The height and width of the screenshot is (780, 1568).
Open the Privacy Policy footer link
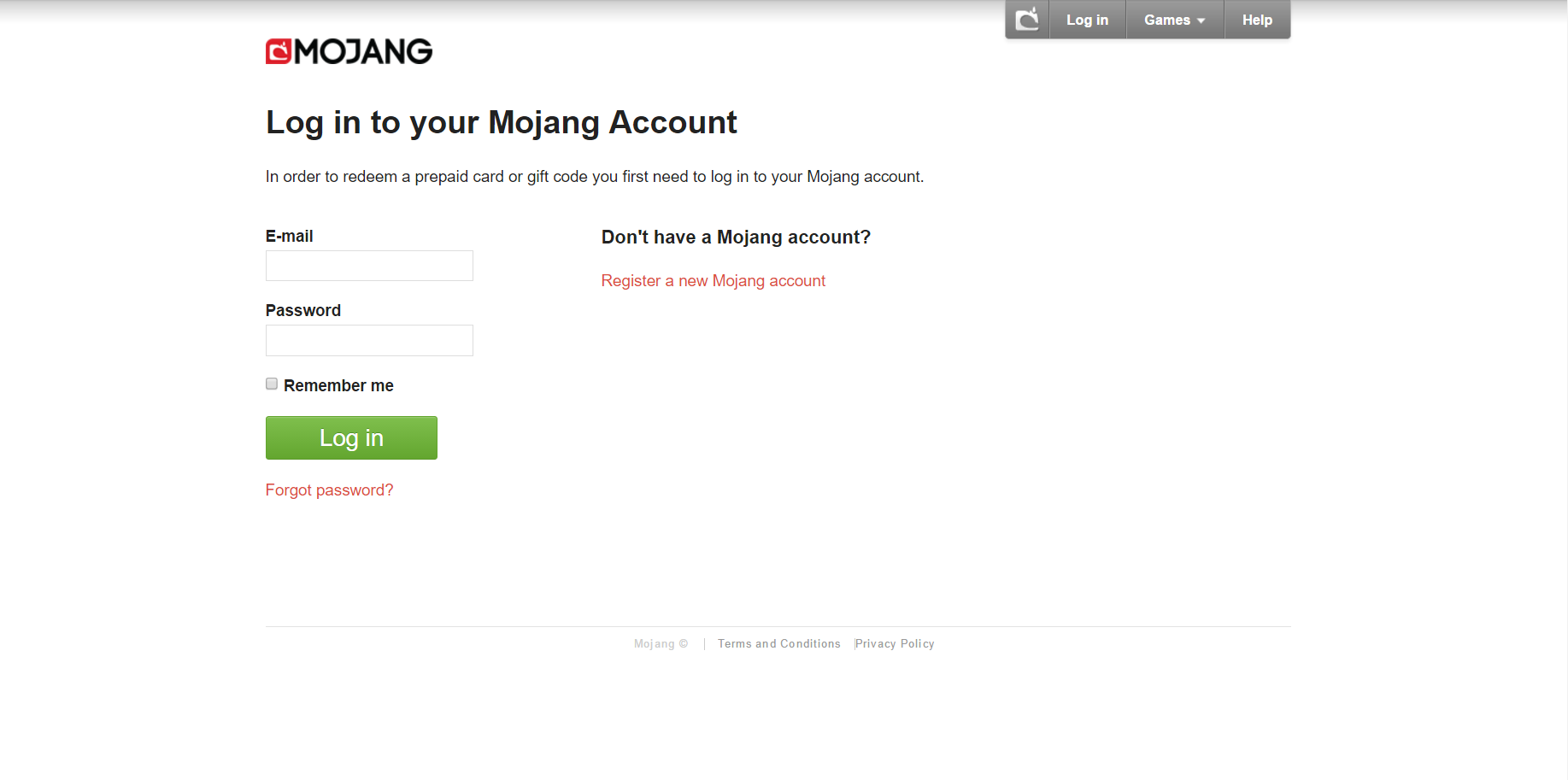tap(895, 644)
